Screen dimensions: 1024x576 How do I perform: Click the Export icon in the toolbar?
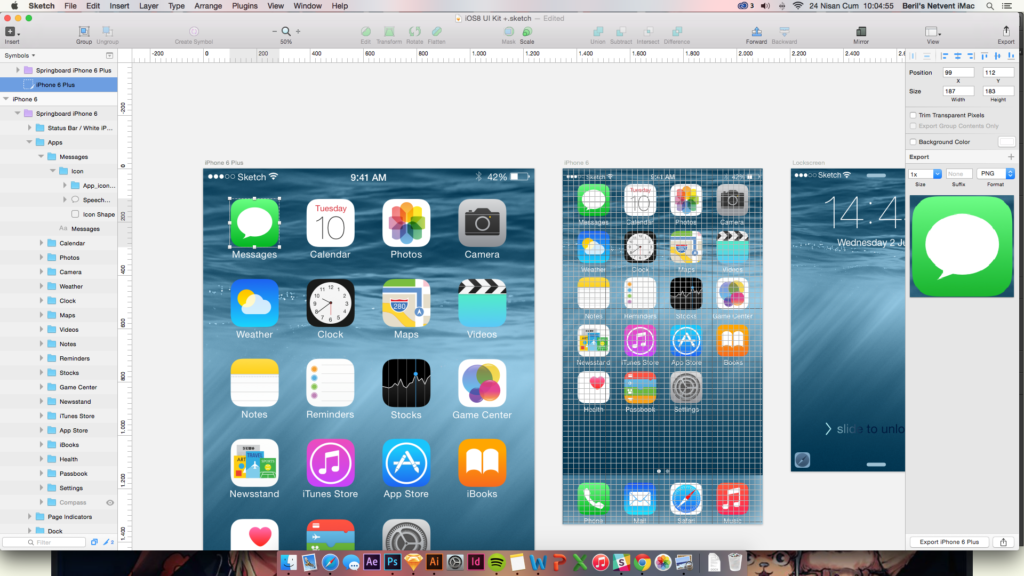coord(1006,32)
